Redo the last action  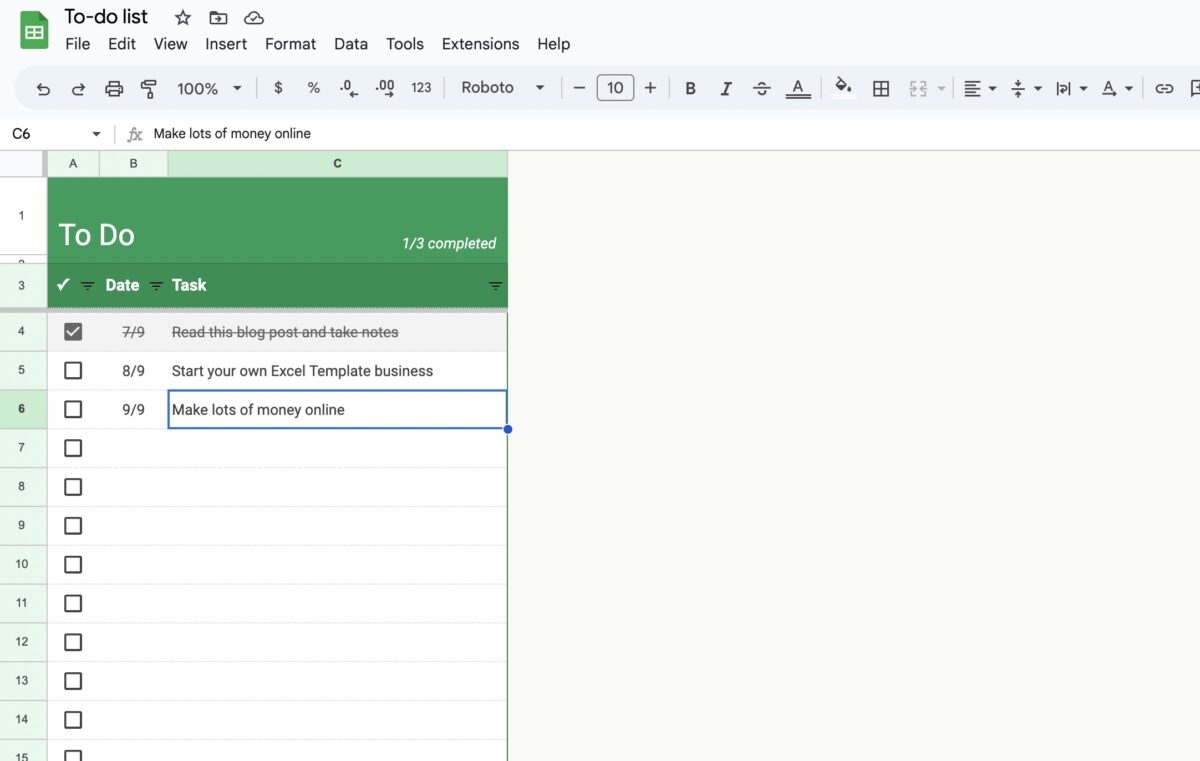[x=78, y=88]
